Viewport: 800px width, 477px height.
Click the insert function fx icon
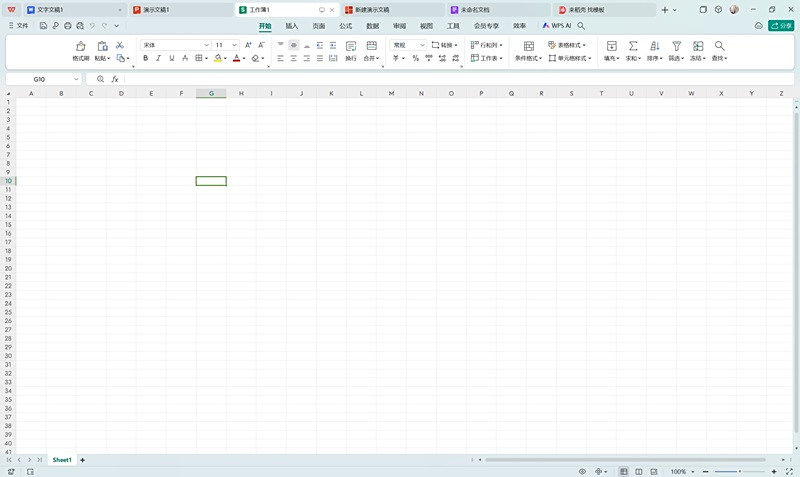click(x=115, y=79)
